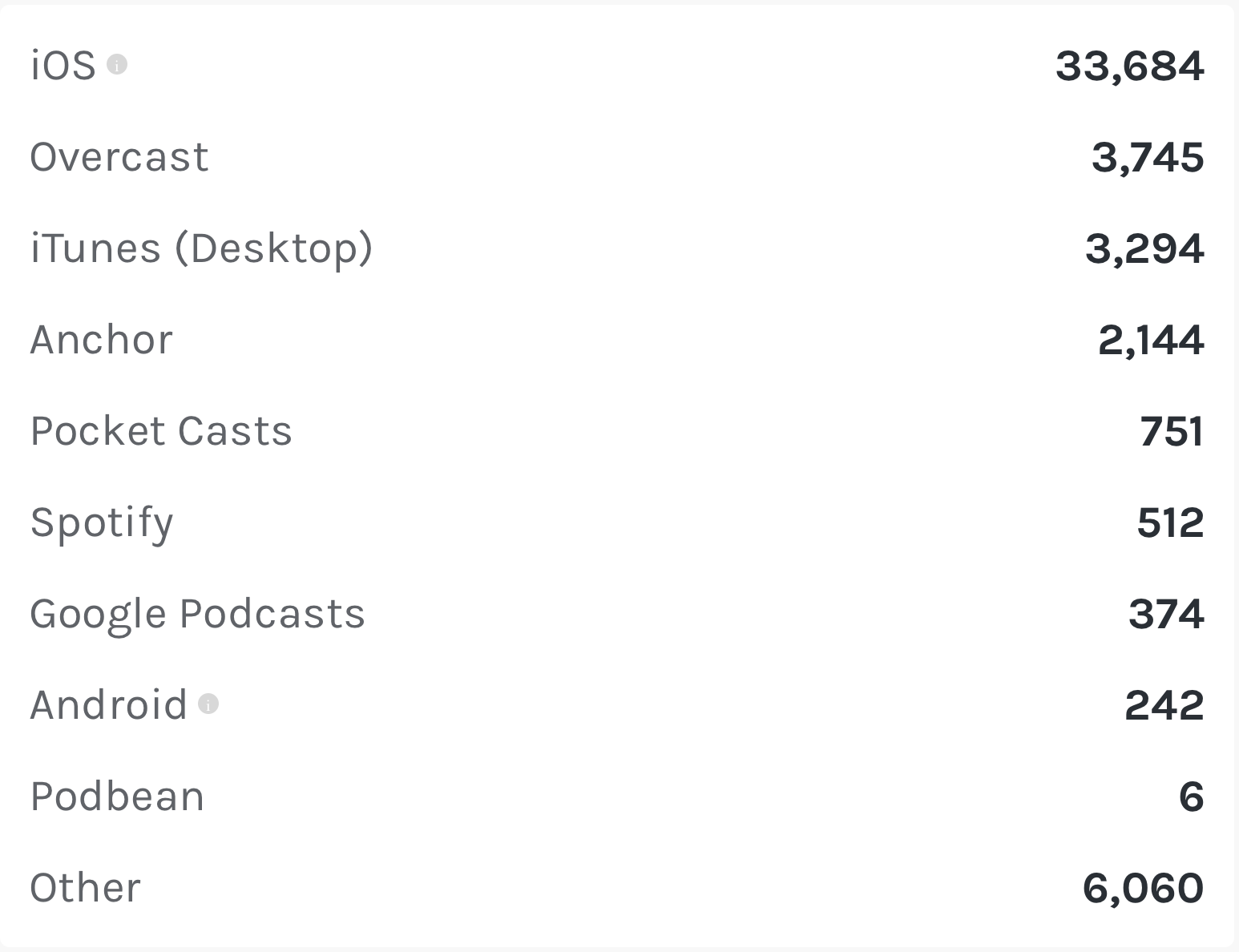This screenshot has height=952, width=1239.
Task: Click the Android platform label
Action: 108,705
